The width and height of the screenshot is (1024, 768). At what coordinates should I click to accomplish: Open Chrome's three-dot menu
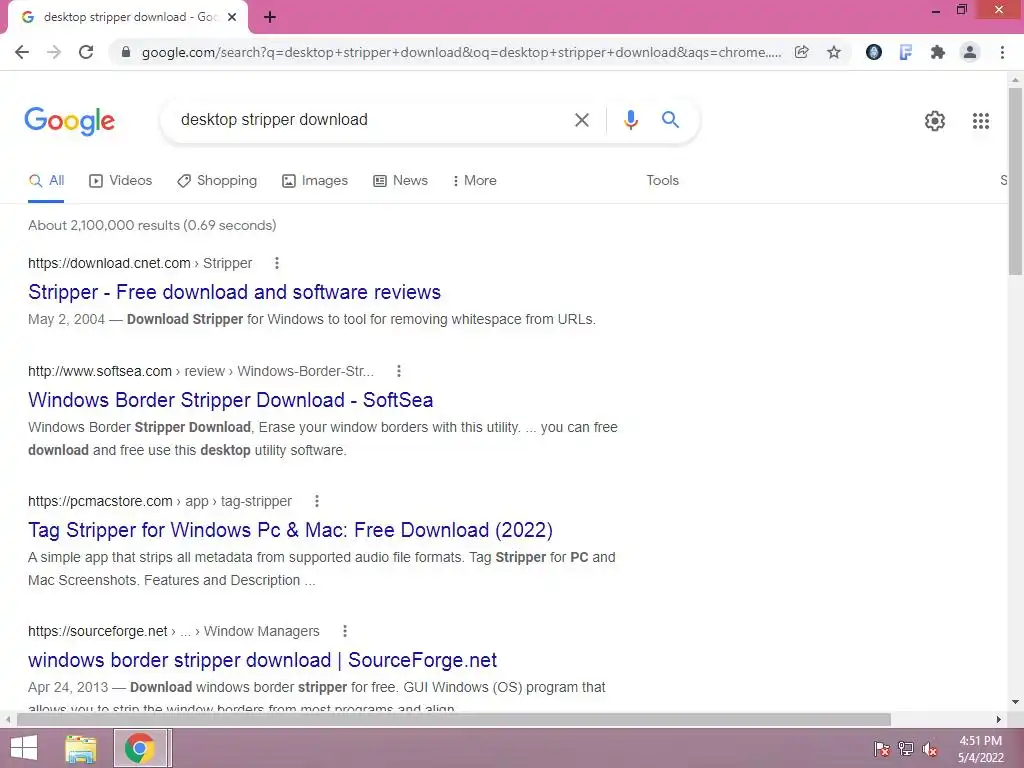coord(1002,52)
